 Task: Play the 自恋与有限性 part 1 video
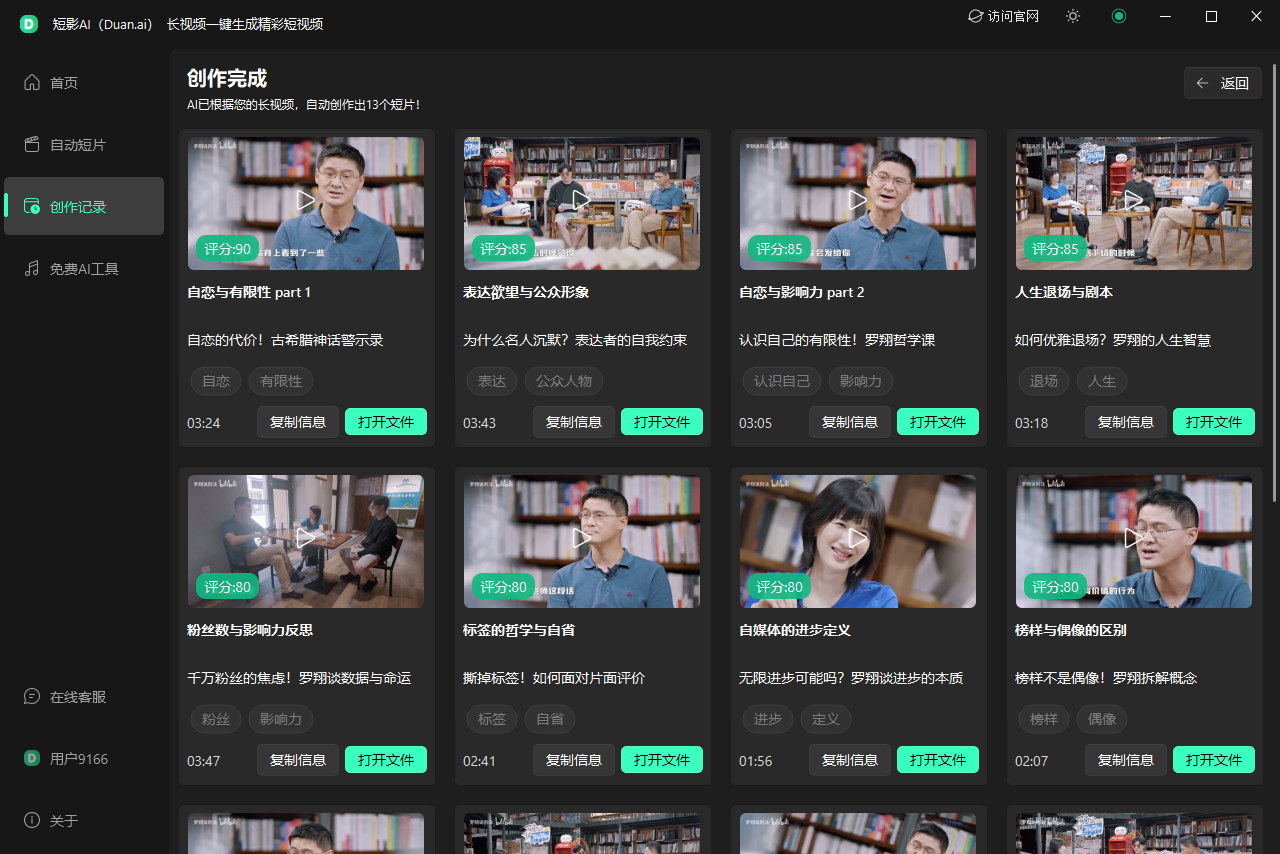click(x=306, y=200)
